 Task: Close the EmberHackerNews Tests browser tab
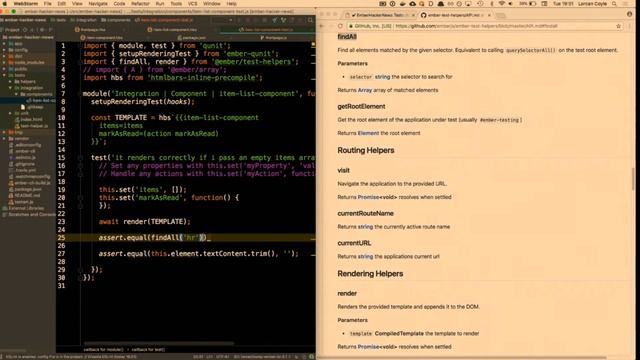[x=413, y=15]
